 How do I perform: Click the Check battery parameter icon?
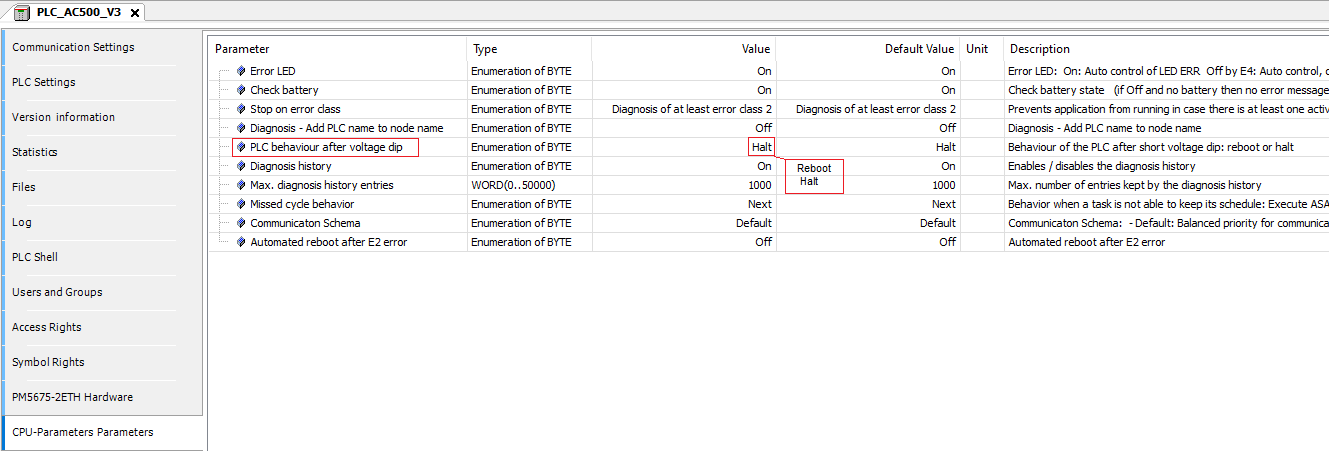pos(240,90)
